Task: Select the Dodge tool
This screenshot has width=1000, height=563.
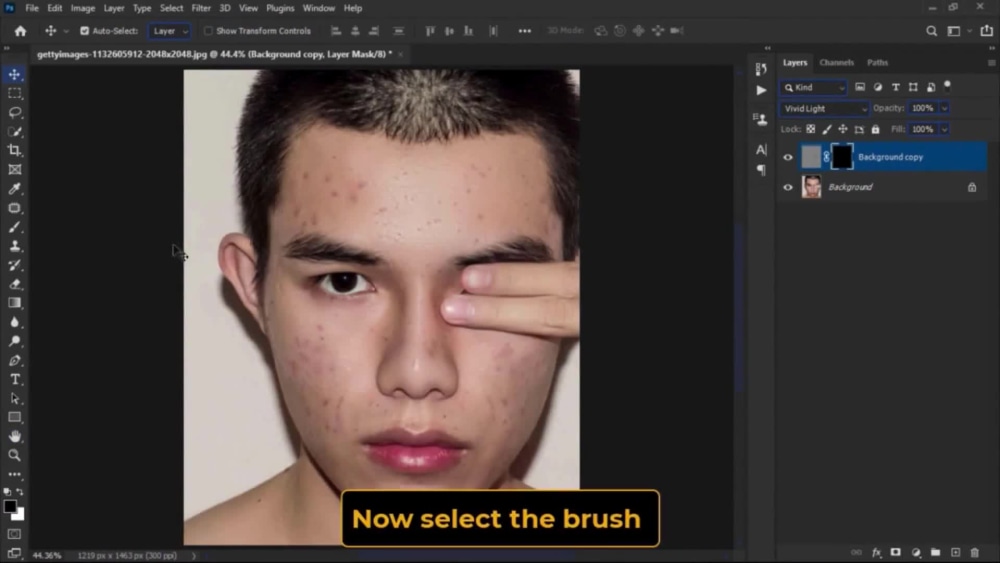Action: pos(15,341)
